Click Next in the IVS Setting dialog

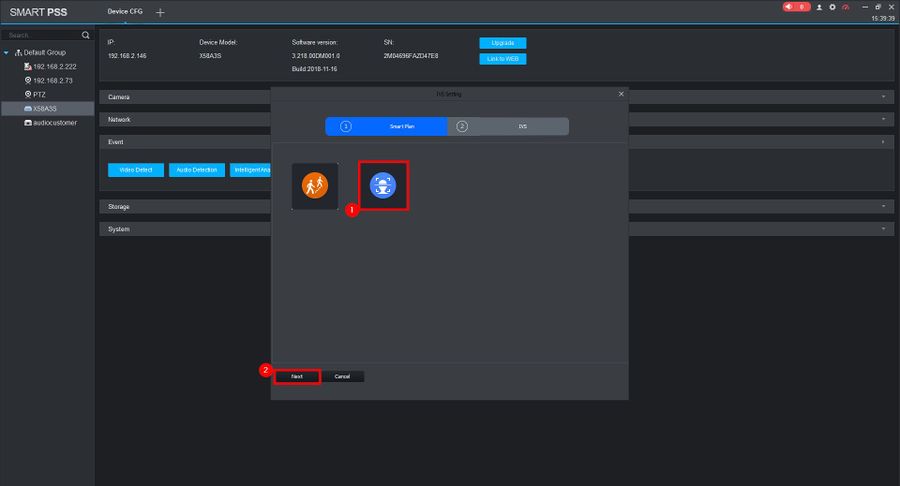[x=297, y=376]
